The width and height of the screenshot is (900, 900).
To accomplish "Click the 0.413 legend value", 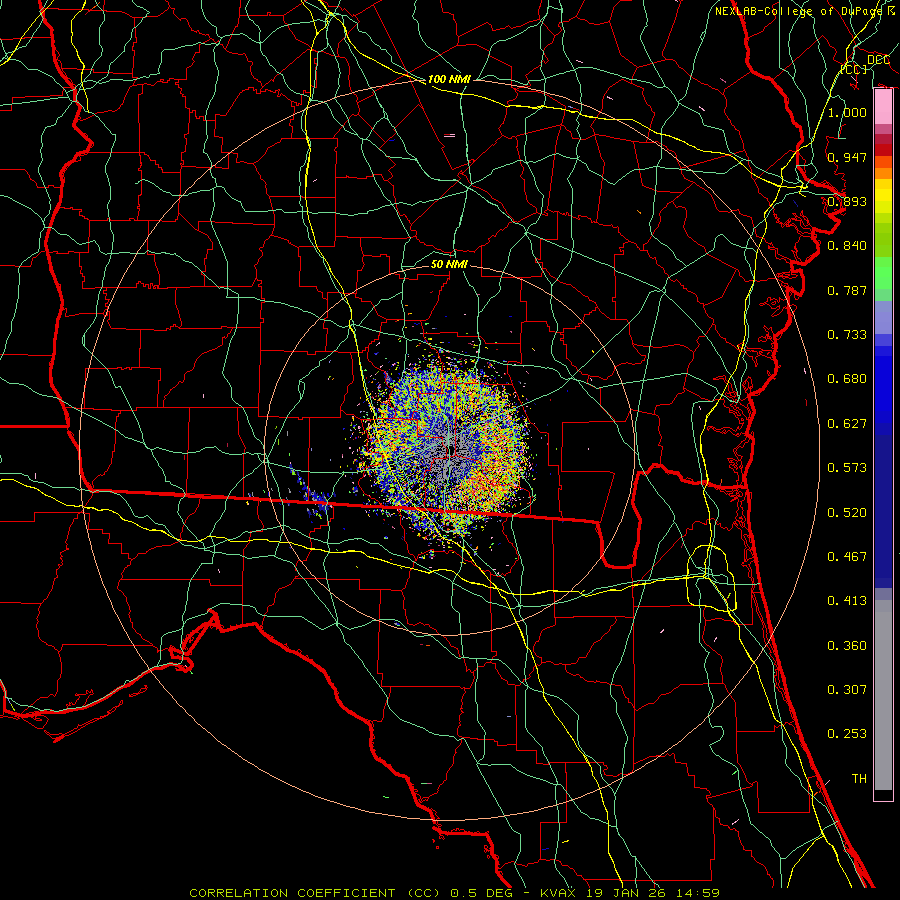I will 847,601.
